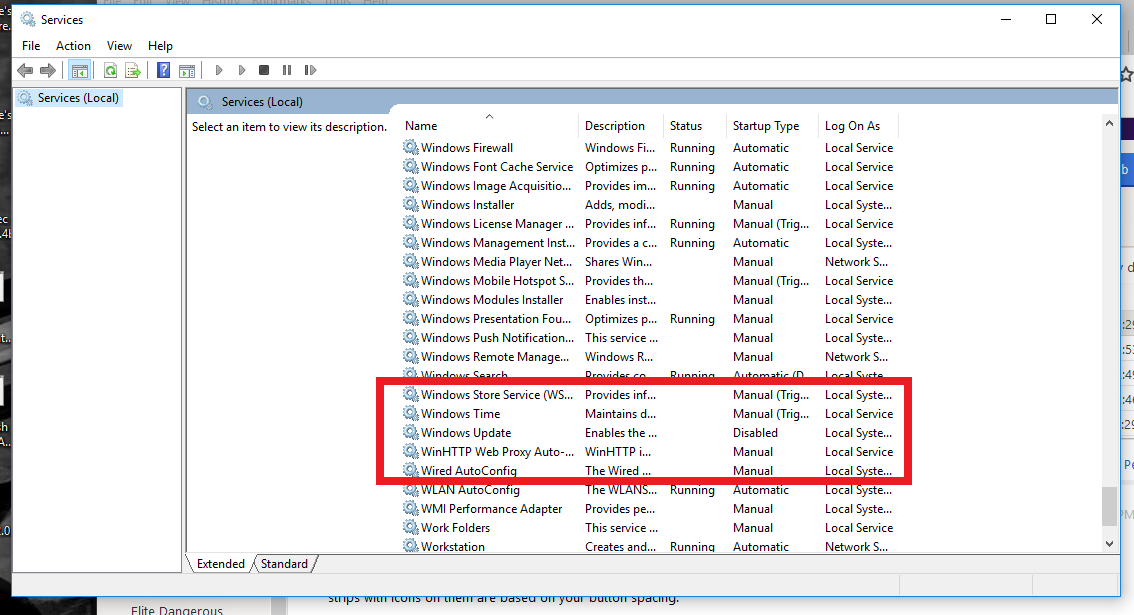Click the WMI Performance Adapter service name
The width and height of the screenshot is (1134, 615).
pyautogui.click(x=491, y=509)
